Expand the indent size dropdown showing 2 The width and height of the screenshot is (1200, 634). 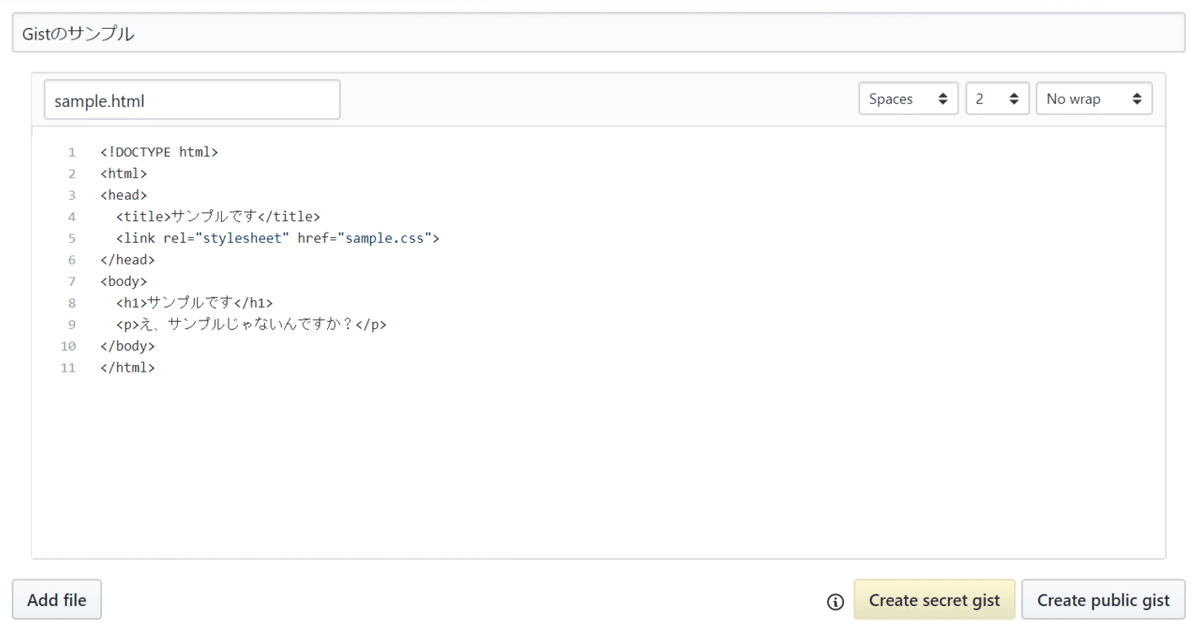(x=997, y=99)
